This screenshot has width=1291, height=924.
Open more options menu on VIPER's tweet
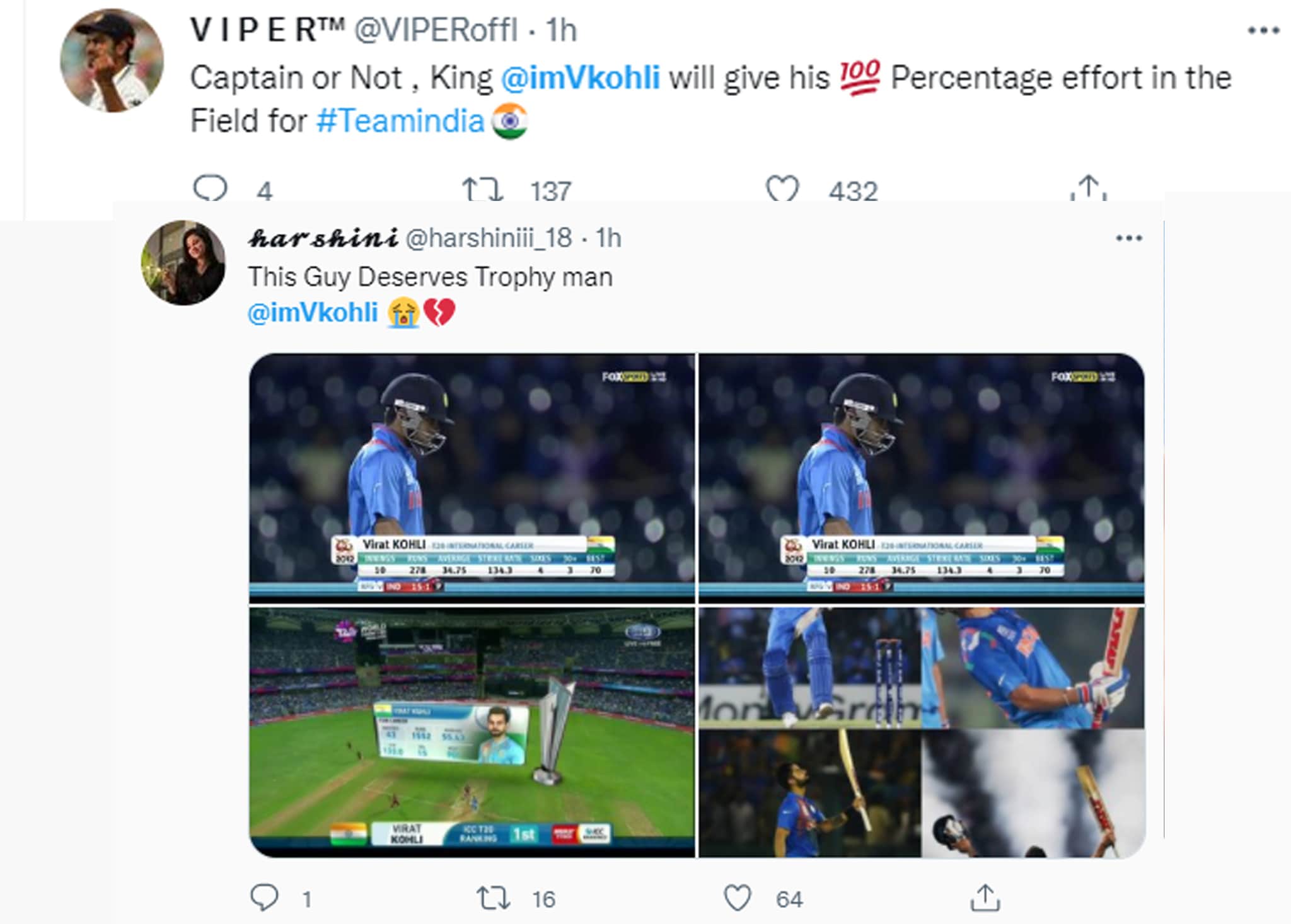click(1264, 30)
